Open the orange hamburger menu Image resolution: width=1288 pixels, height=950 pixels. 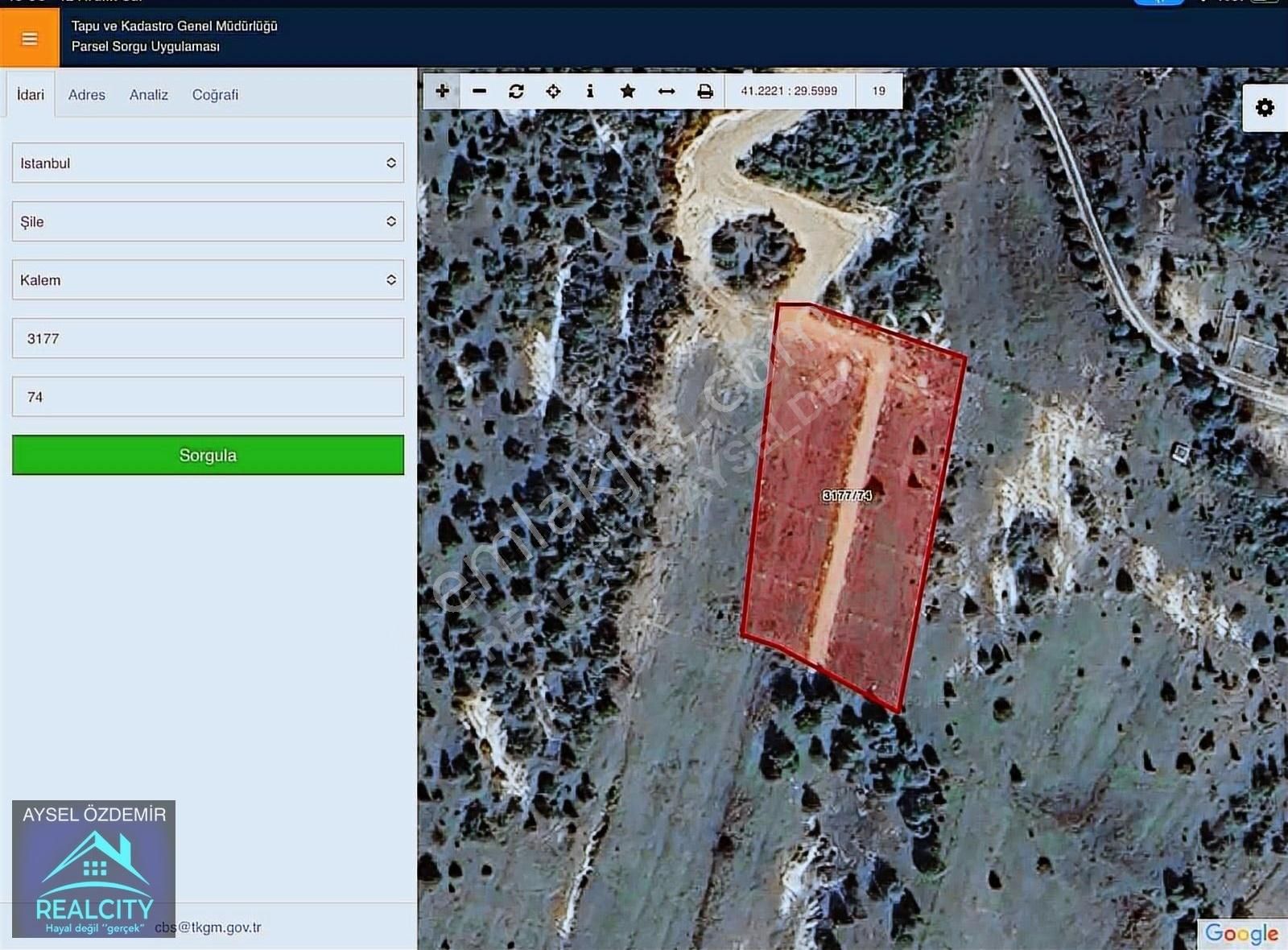click(29, 38)
